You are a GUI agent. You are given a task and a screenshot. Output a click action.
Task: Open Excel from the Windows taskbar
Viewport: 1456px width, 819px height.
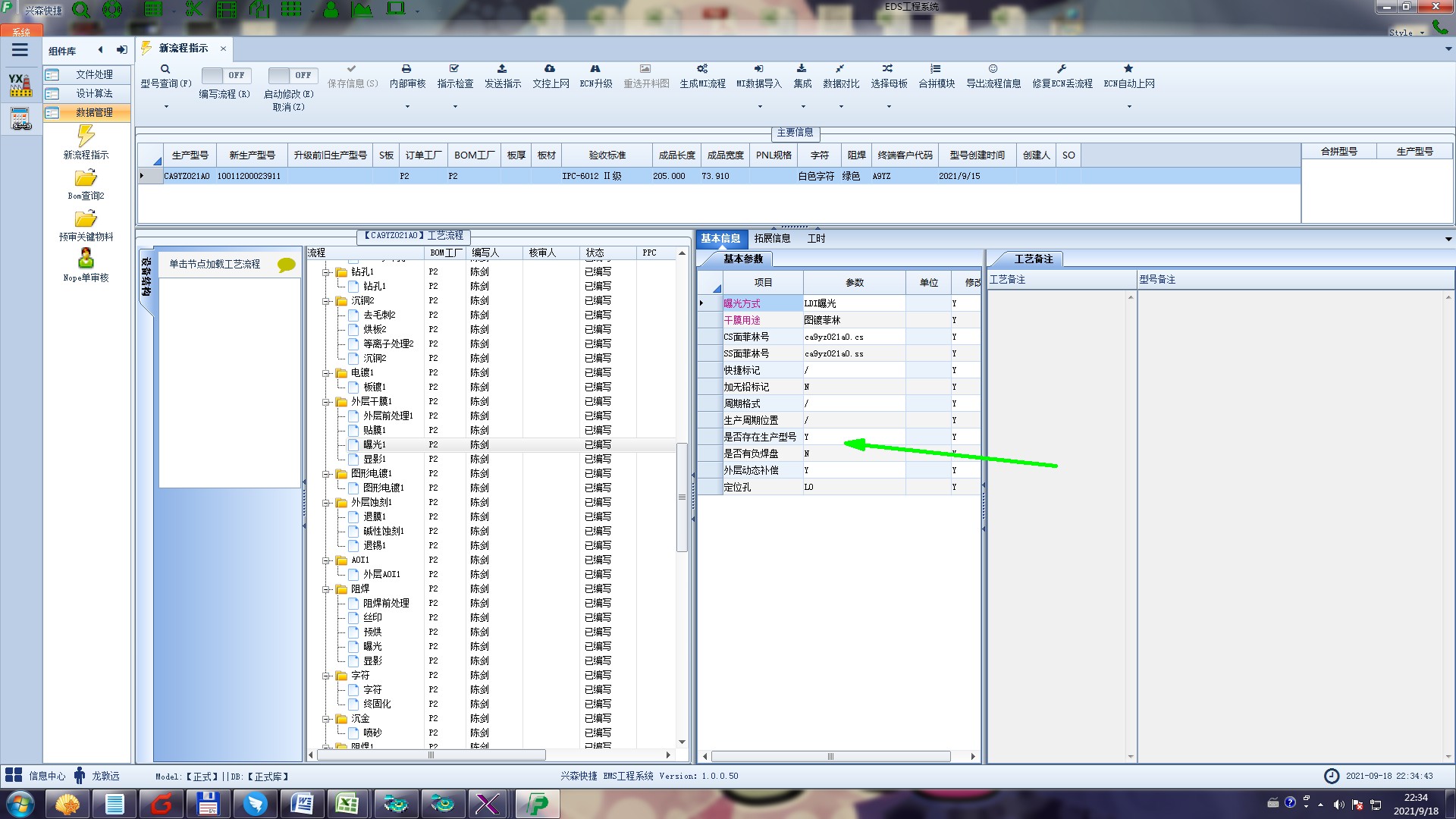click(347, 804)
